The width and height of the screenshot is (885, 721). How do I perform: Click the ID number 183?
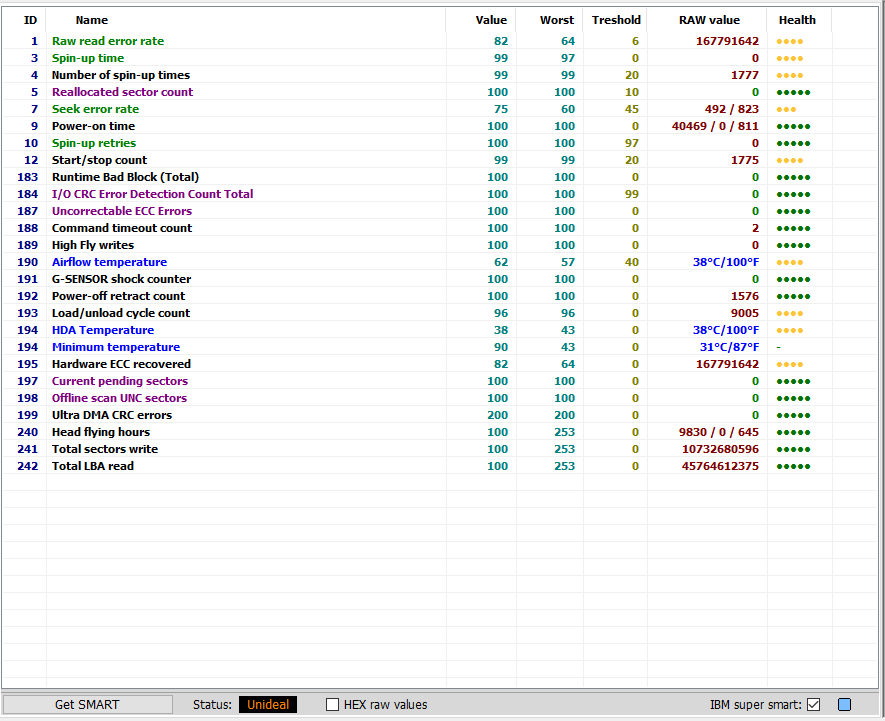pos(28,177)
